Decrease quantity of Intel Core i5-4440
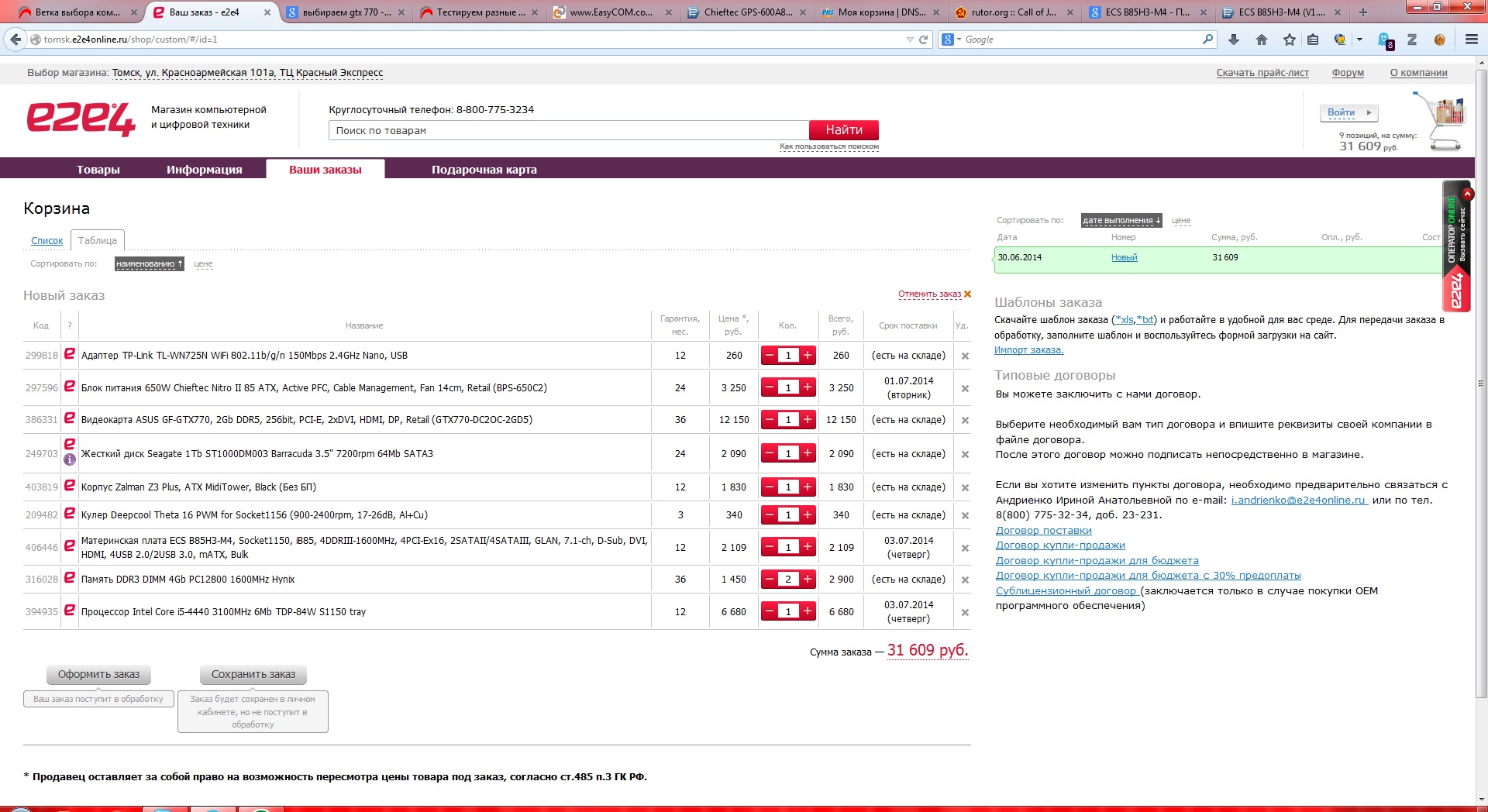The image size is (1488, 812). tap(770, 611)
